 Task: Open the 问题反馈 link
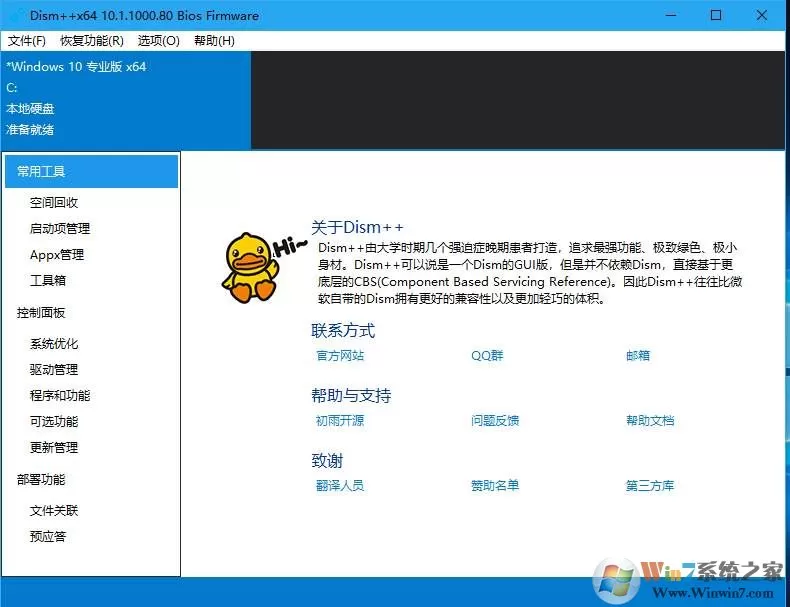point(495,421)
